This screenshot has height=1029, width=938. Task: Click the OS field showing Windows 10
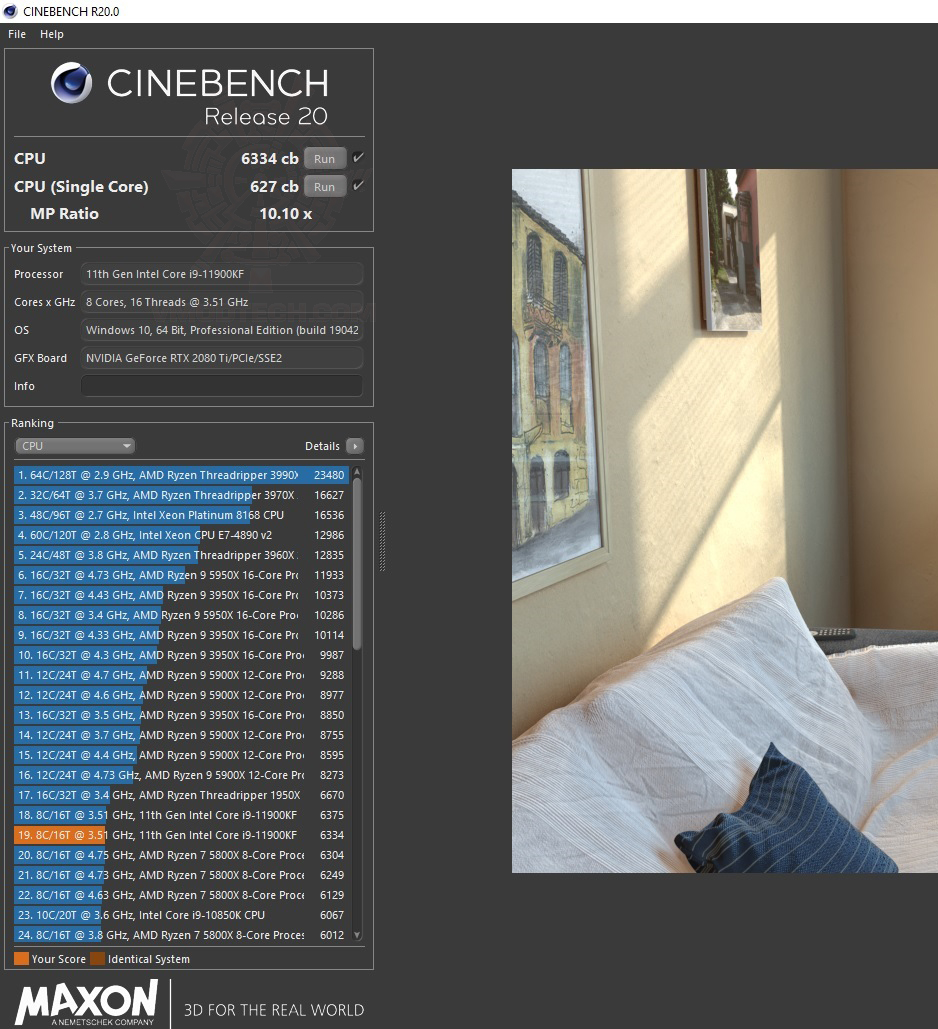pos(222,330)
